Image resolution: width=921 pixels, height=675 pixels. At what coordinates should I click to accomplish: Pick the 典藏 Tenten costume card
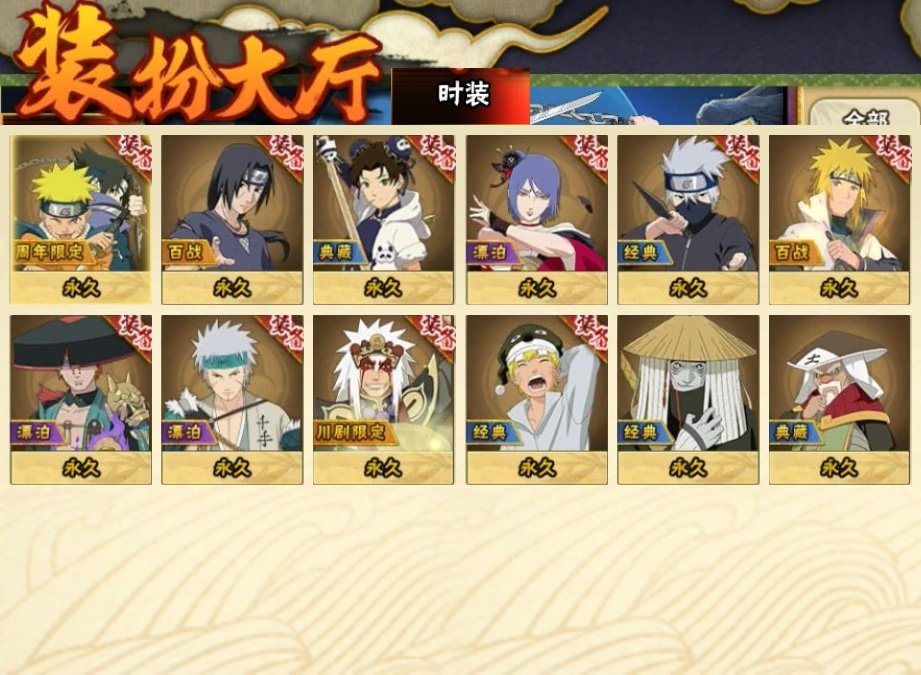pyautogui.click(x=384, y=220)
